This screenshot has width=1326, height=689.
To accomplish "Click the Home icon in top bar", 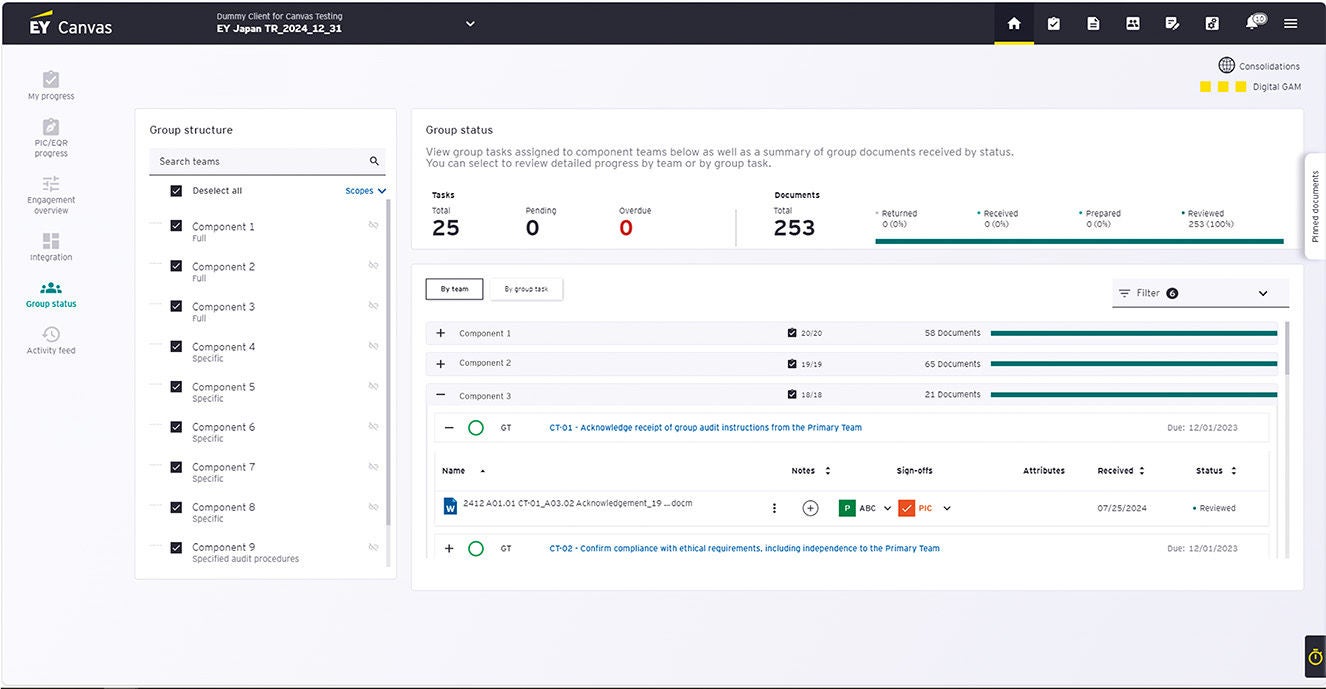I will 1014,24.
